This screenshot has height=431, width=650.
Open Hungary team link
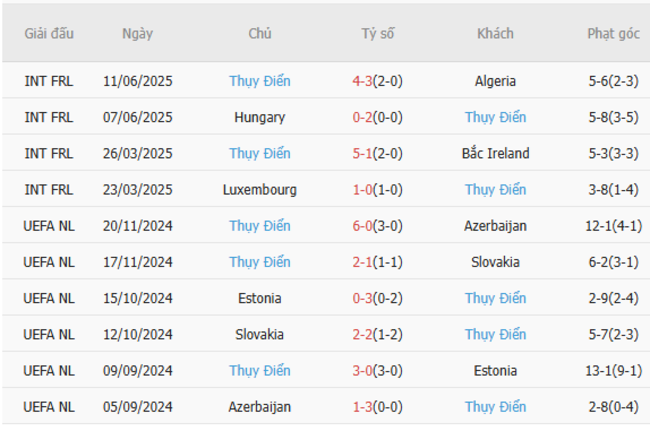(x=260, y=117)
